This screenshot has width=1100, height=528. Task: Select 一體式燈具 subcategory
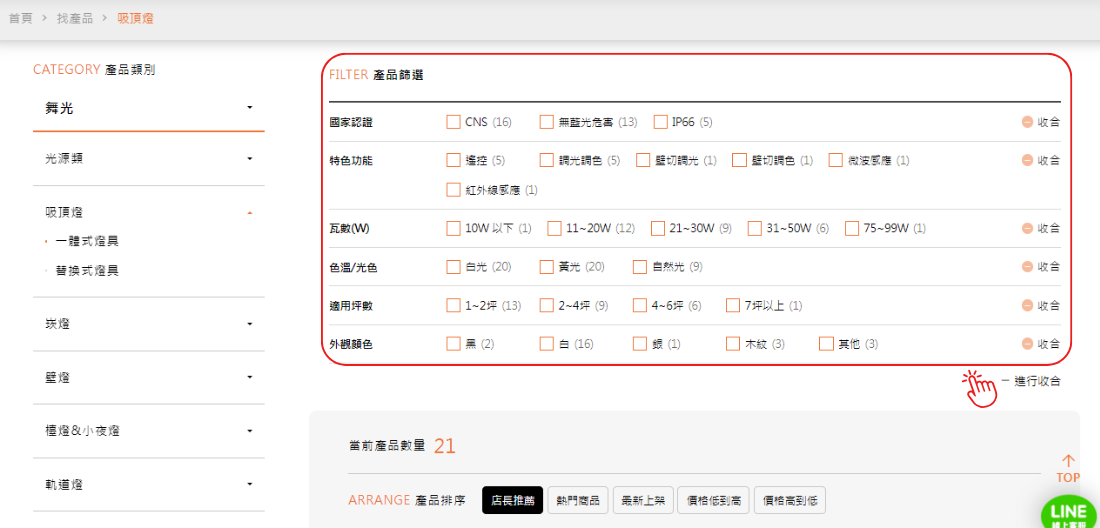tap(87, 241)
